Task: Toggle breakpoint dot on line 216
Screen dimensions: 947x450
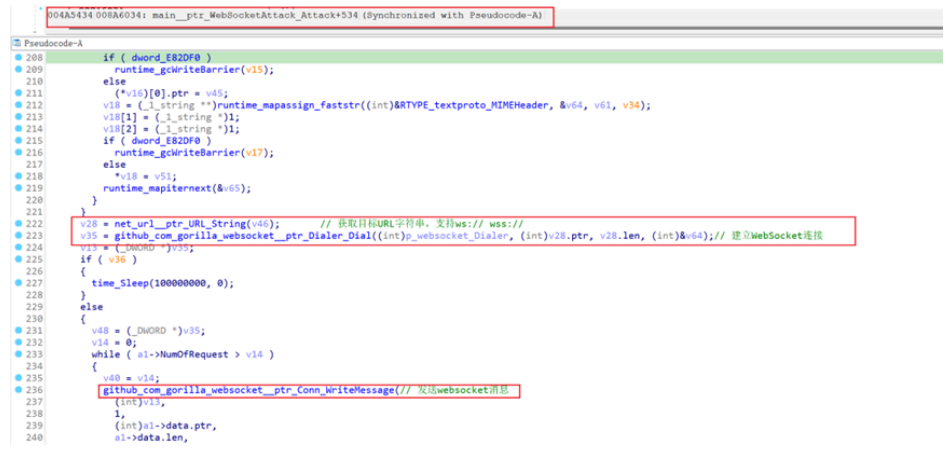Action: [18, 152]
